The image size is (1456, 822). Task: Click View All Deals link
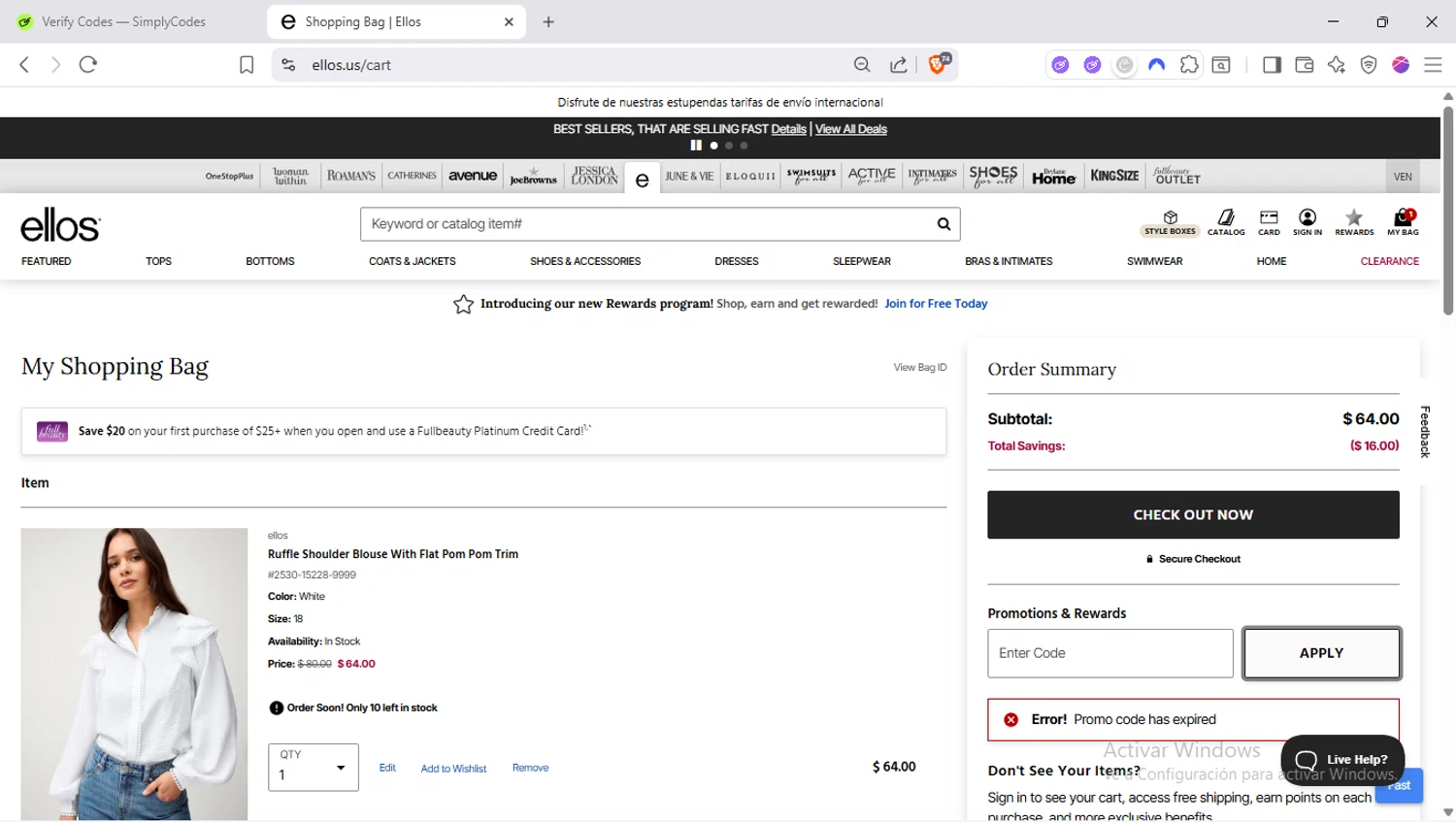tap(851, 129)
